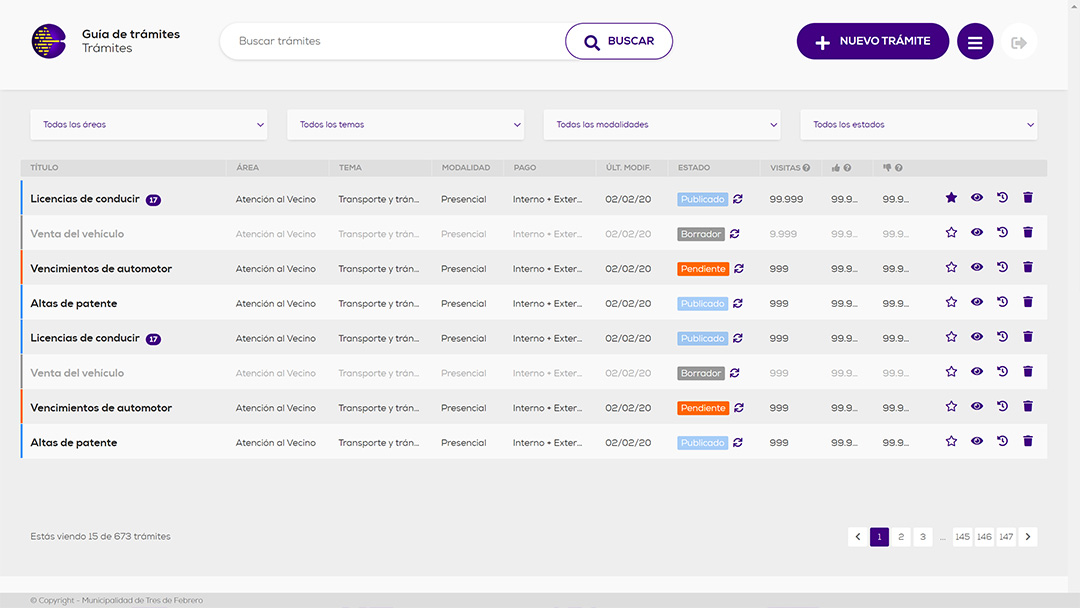Click the Buscar trámites search field

[395, 42]
